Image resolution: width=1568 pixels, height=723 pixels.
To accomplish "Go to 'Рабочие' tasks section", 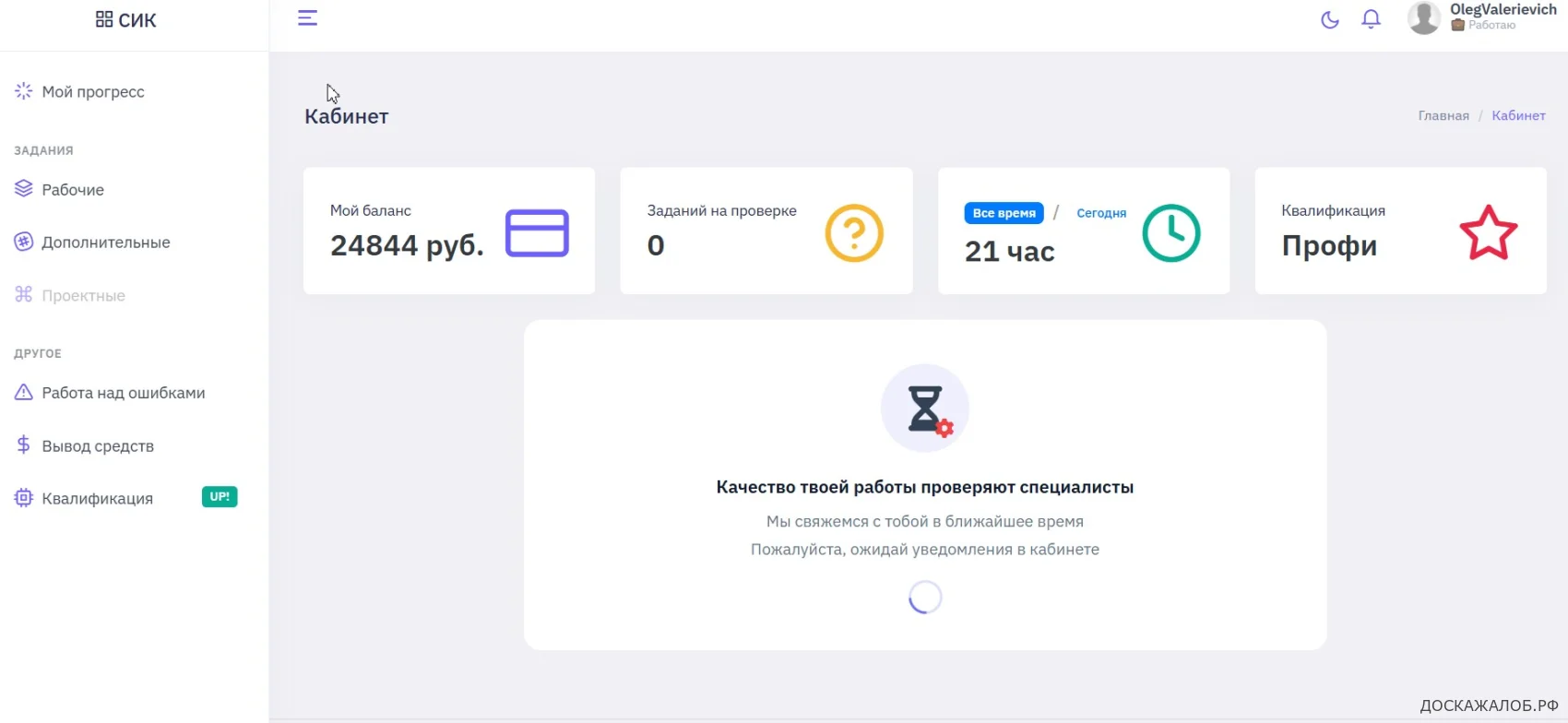I will (x=73, y=190).
